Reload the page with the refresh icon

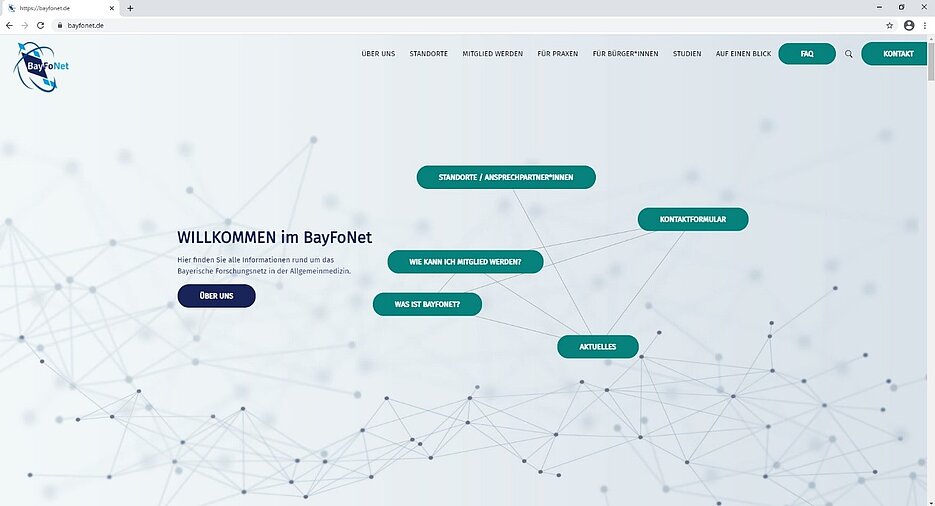pyautogui.click(x=40, y=25)
